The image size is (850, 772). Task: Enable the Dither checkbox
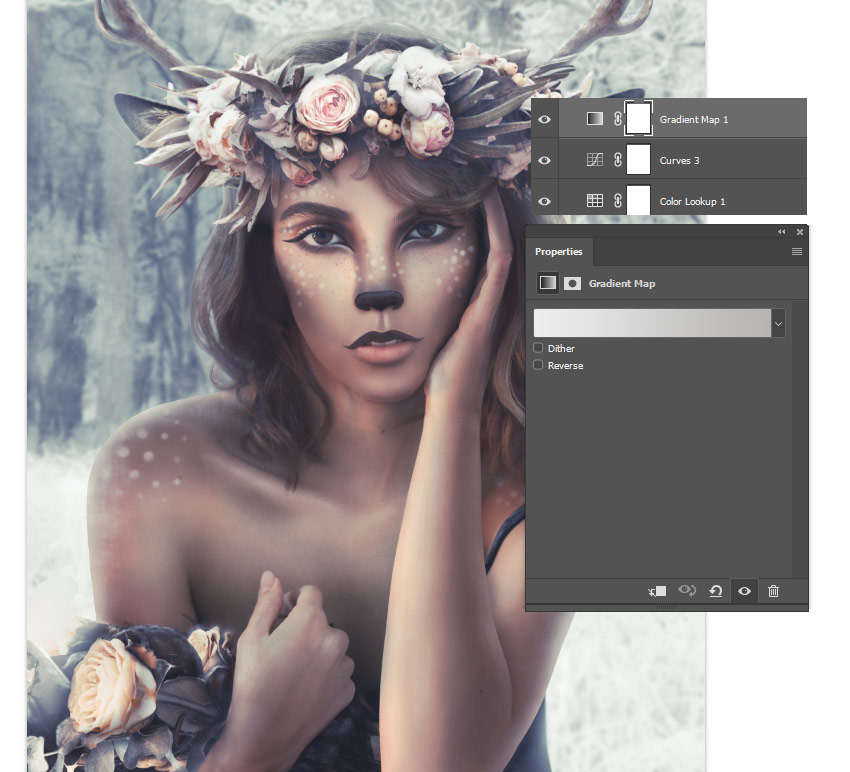click(x=538, y=348)
